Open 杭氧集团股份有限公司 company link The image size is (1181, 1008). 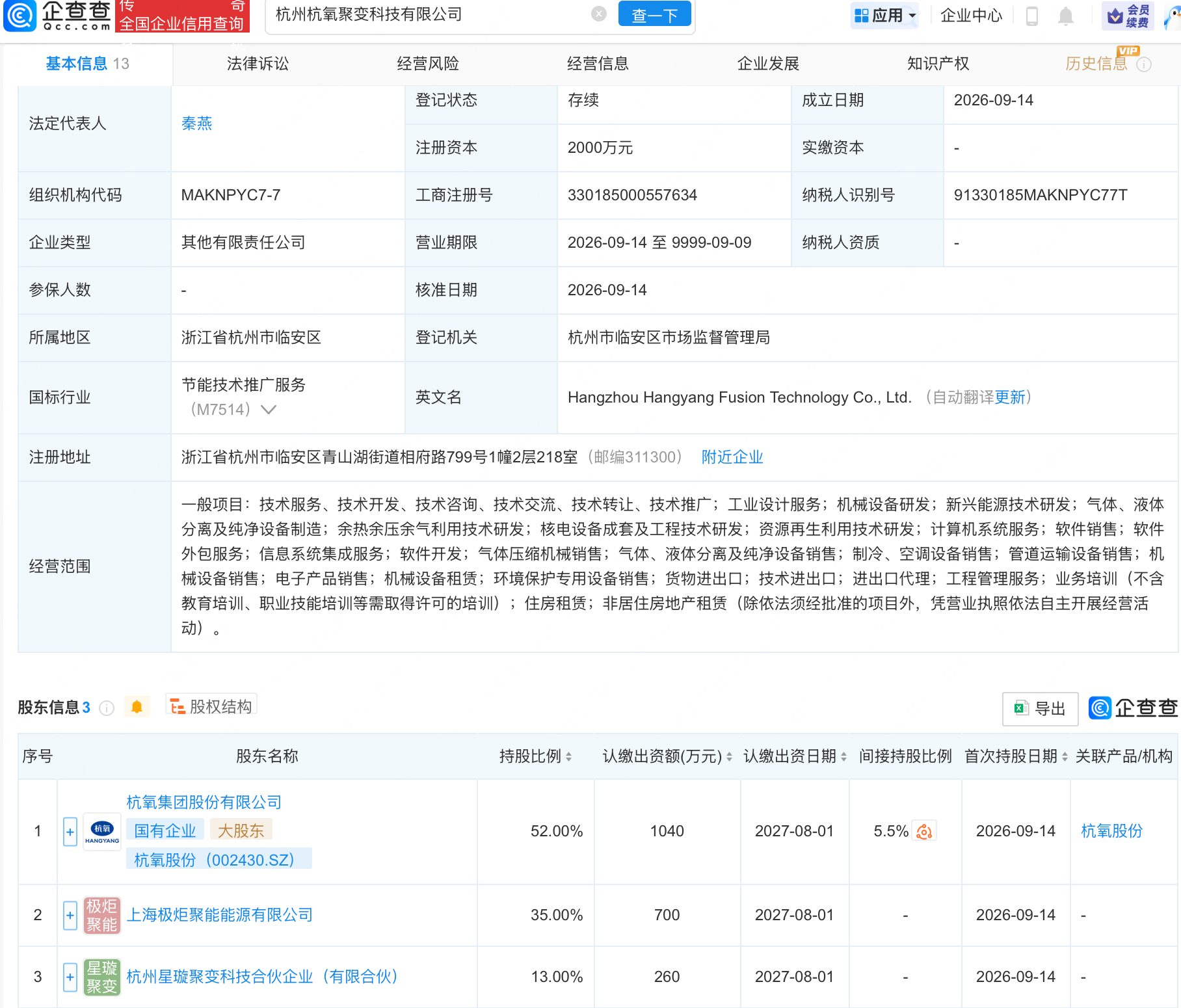[x=204, y=802]
